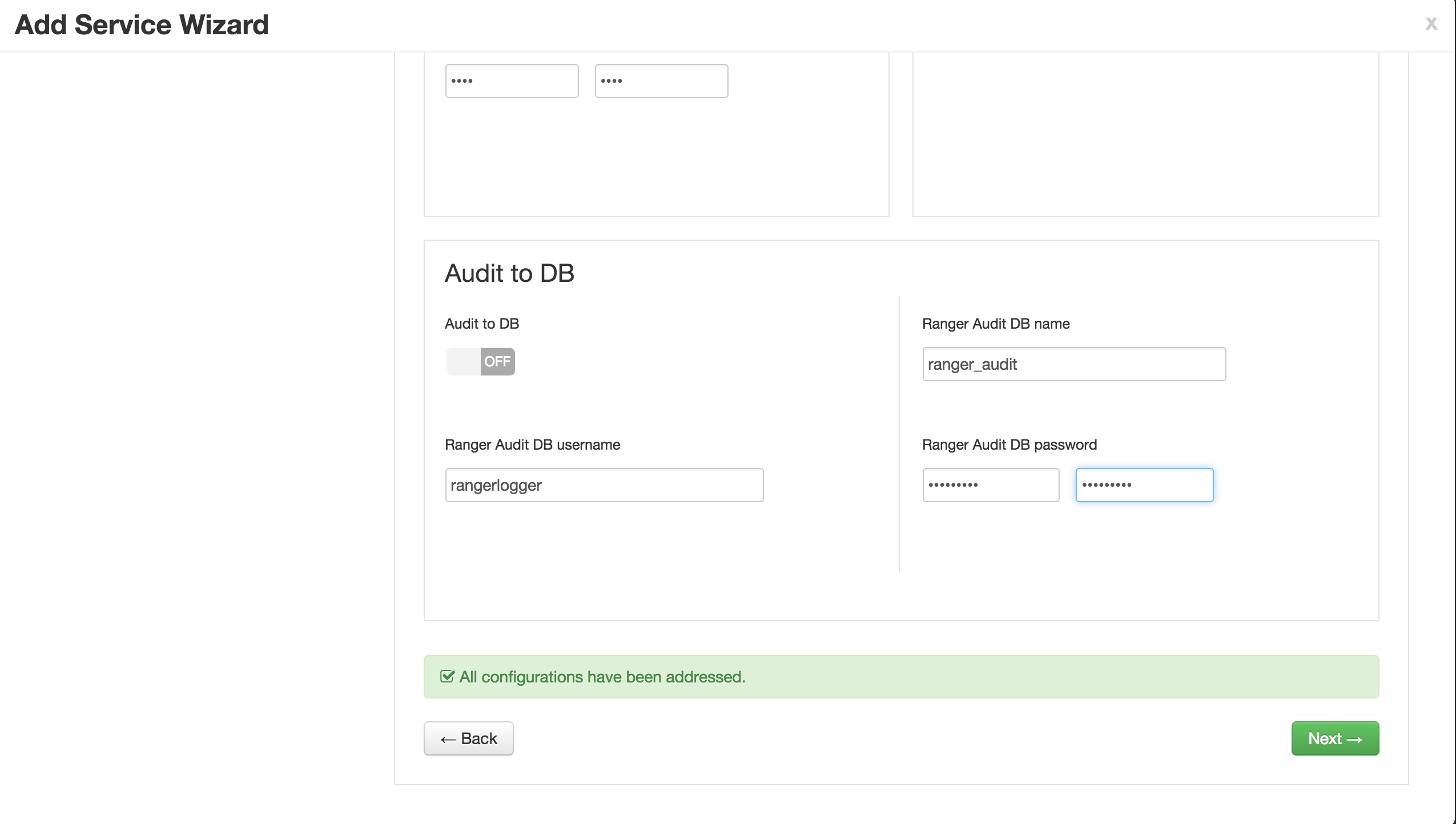Click the large 'Audit to DB' section heading
The width and height of the screenshot is (1456, 824).
click(509, 273)
